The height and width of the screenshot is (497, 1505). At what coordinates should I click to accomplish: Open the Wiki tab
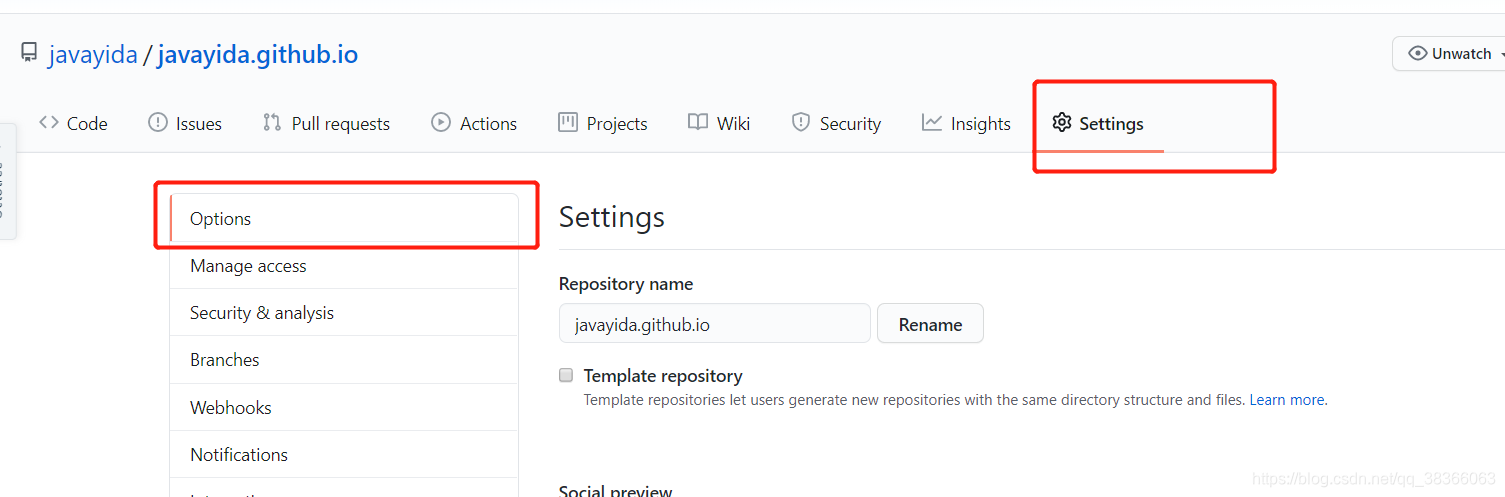pyautogui.click(x=719, y=124)
